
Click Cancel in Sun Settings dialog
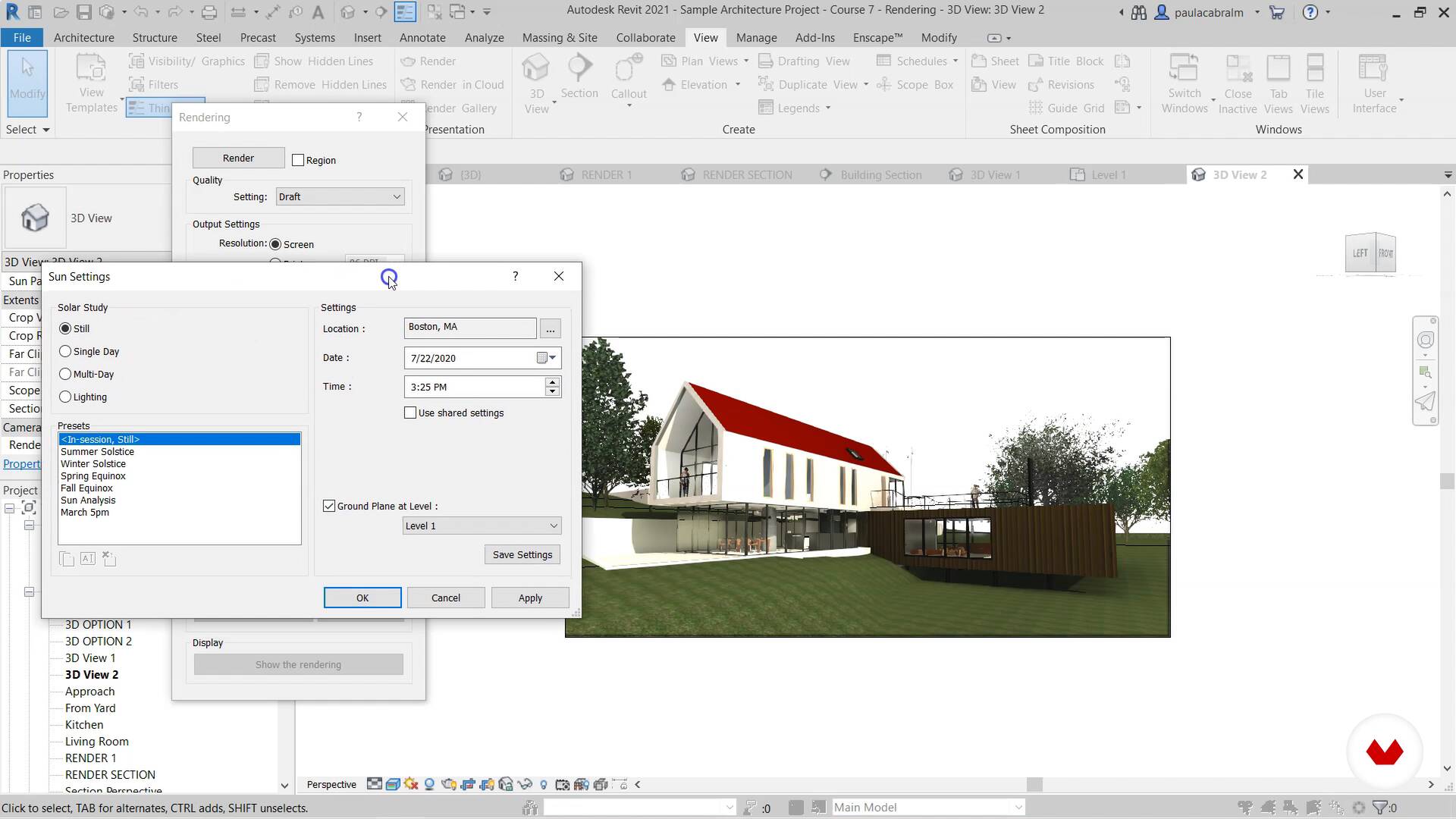pyautogui.click(x=446, y=598)
